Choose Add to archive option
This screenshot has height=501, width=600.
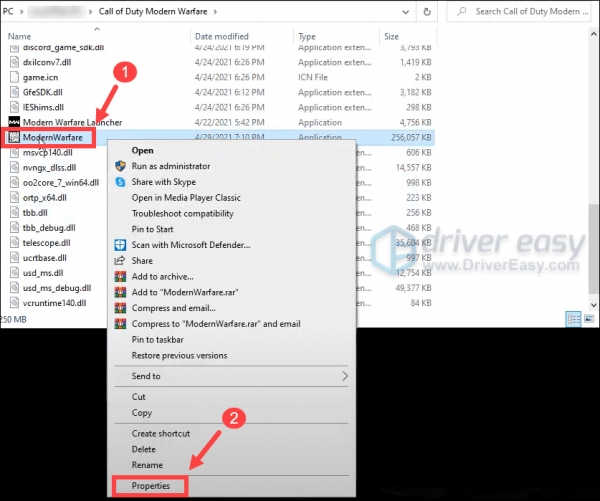[x=163, y=276]
